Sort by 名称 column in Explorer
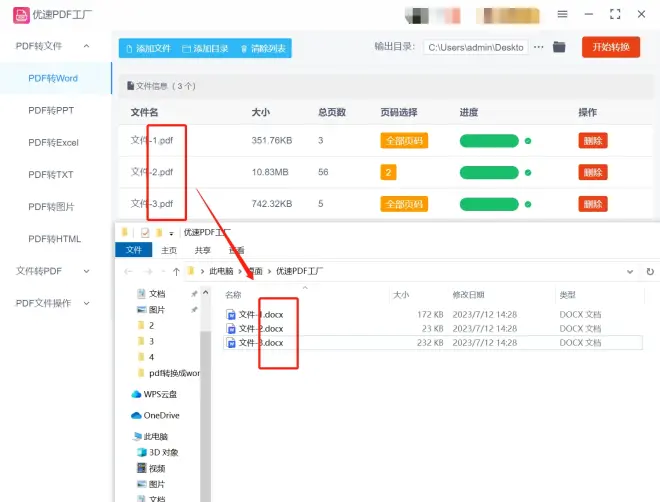Image resolution: width=660 pixels, height=502 pixels. point(233,295)
